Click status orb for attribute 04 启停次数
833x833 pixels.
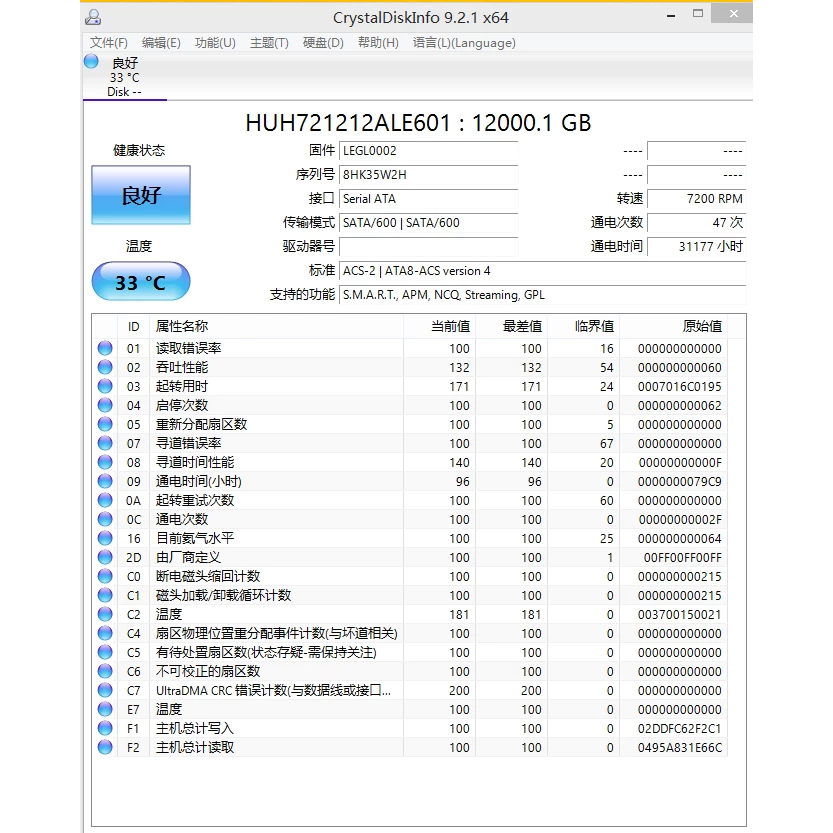point(105,405)
